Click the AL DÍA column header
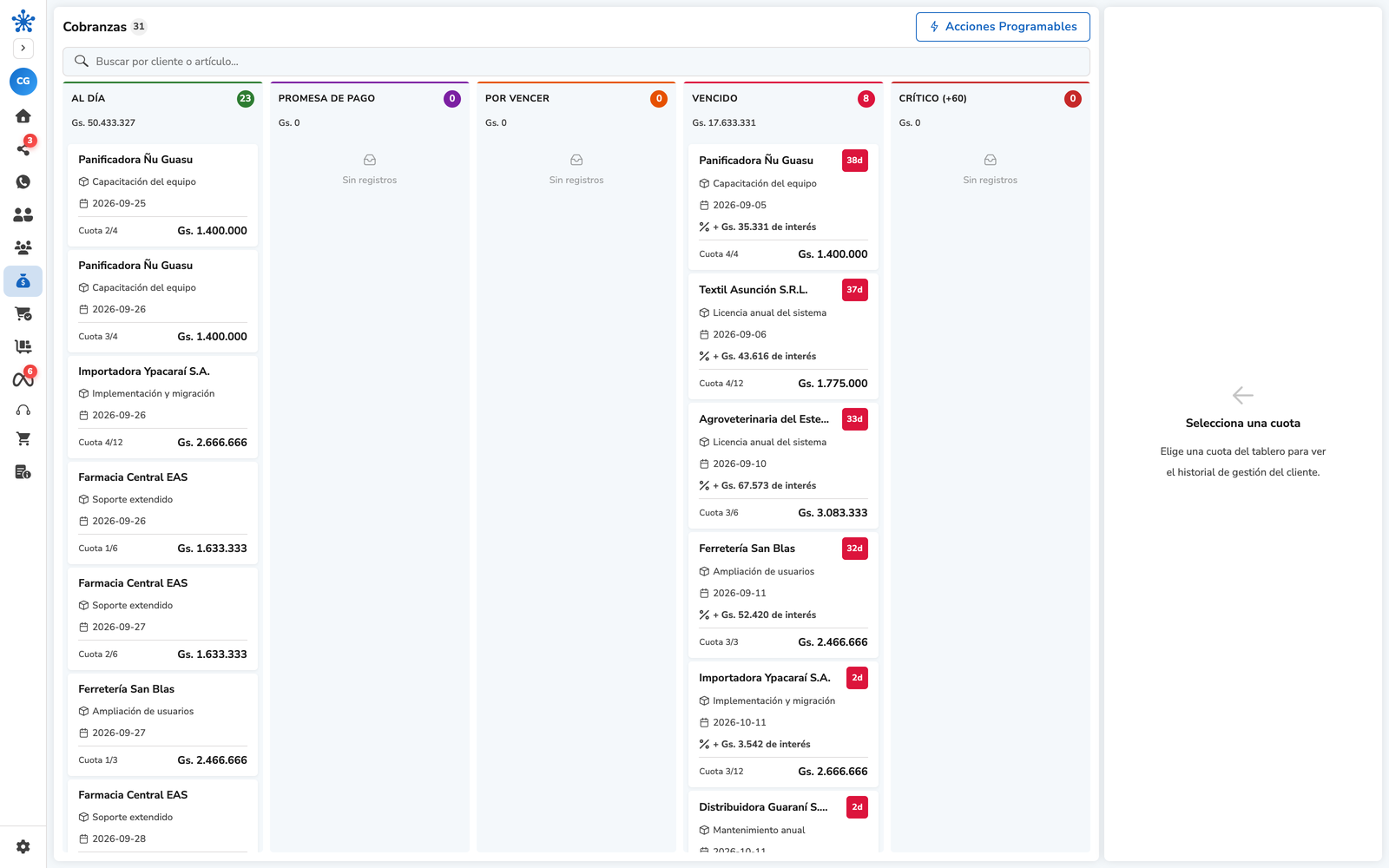The image size is (1389, 868). pyautogui.click(x=89, y=98)
